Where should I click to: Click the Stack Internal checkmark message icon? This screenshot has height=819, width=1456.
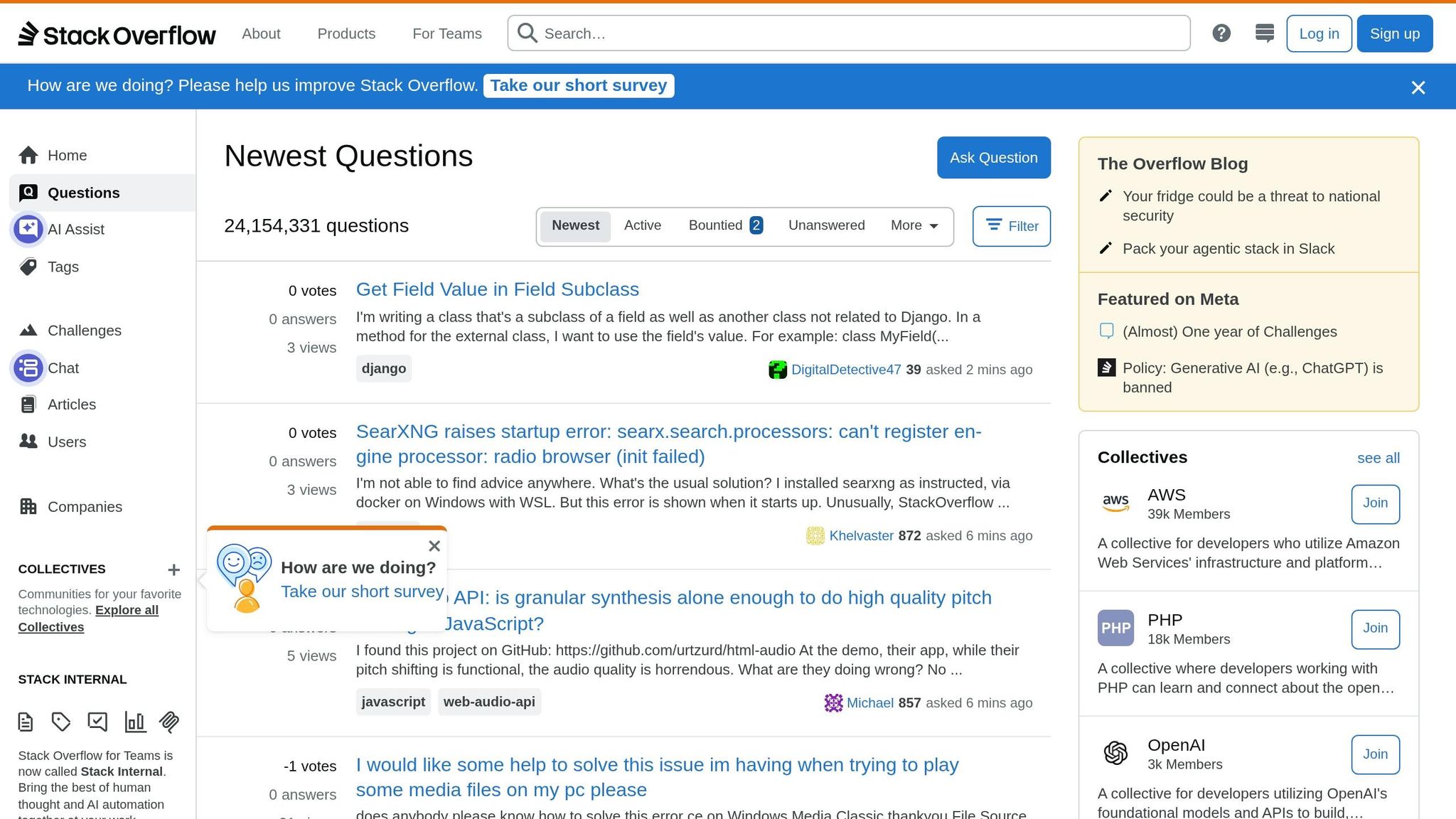point(97,722)
